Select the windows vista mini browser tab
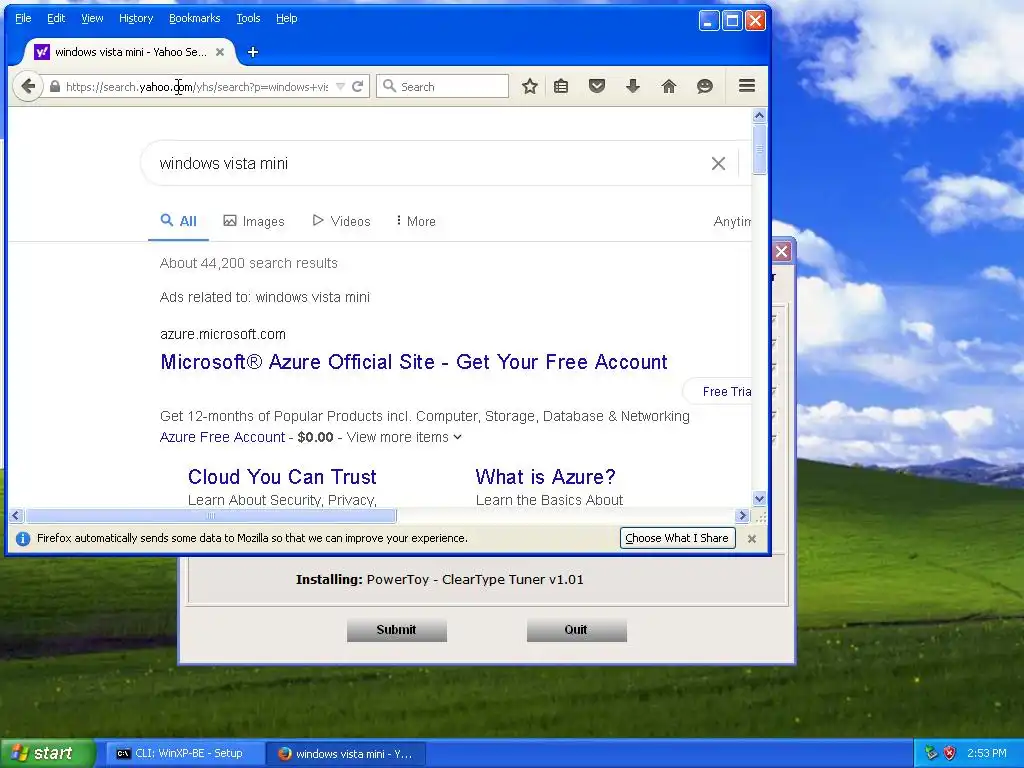Image resolution: width=1024 pixels, height=768 pixels. click(129, 52)
